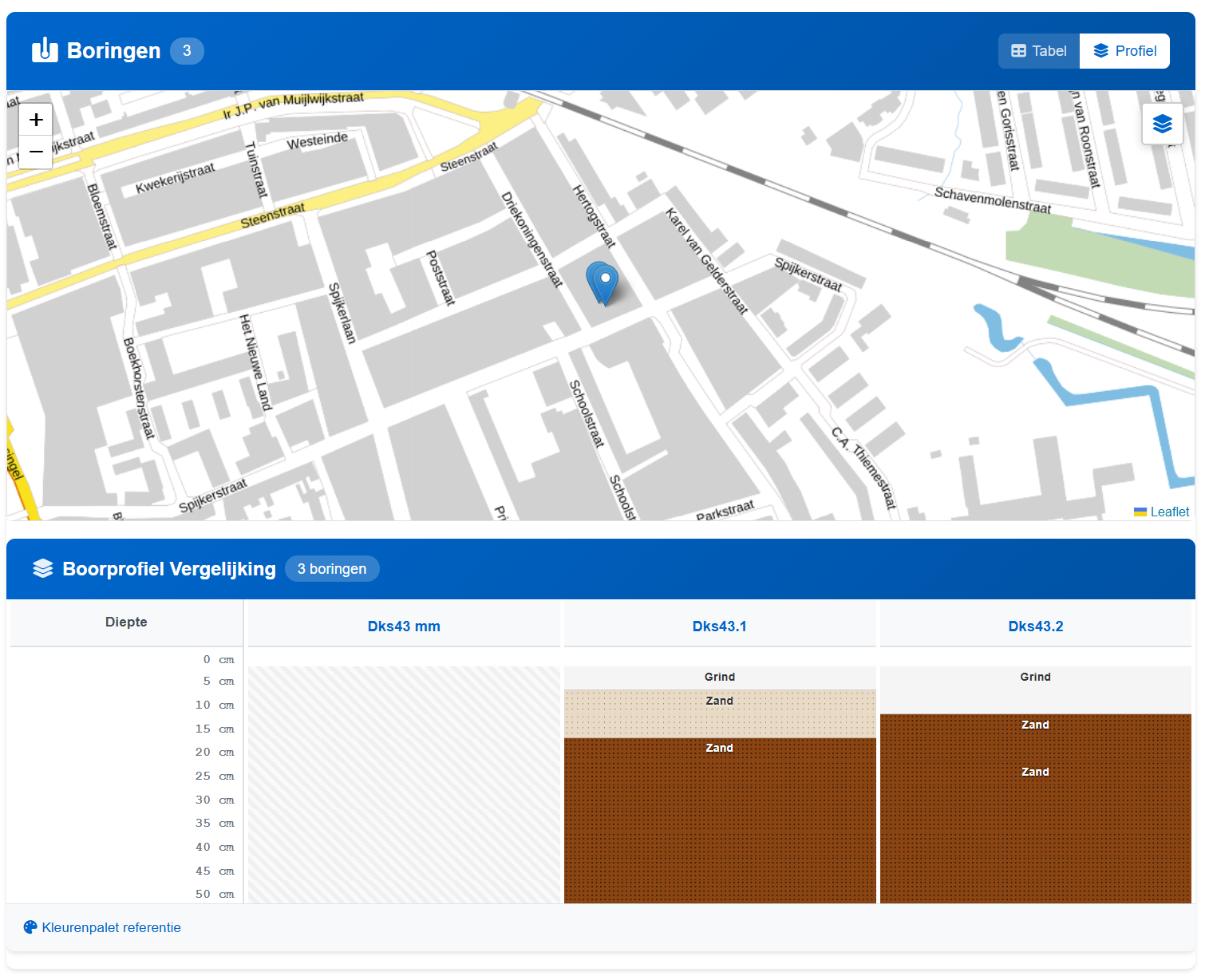This screenshot has width=1205, height=980.
Task: Click the empty hatched Dks43 mm profile
Action: (404, 784)
